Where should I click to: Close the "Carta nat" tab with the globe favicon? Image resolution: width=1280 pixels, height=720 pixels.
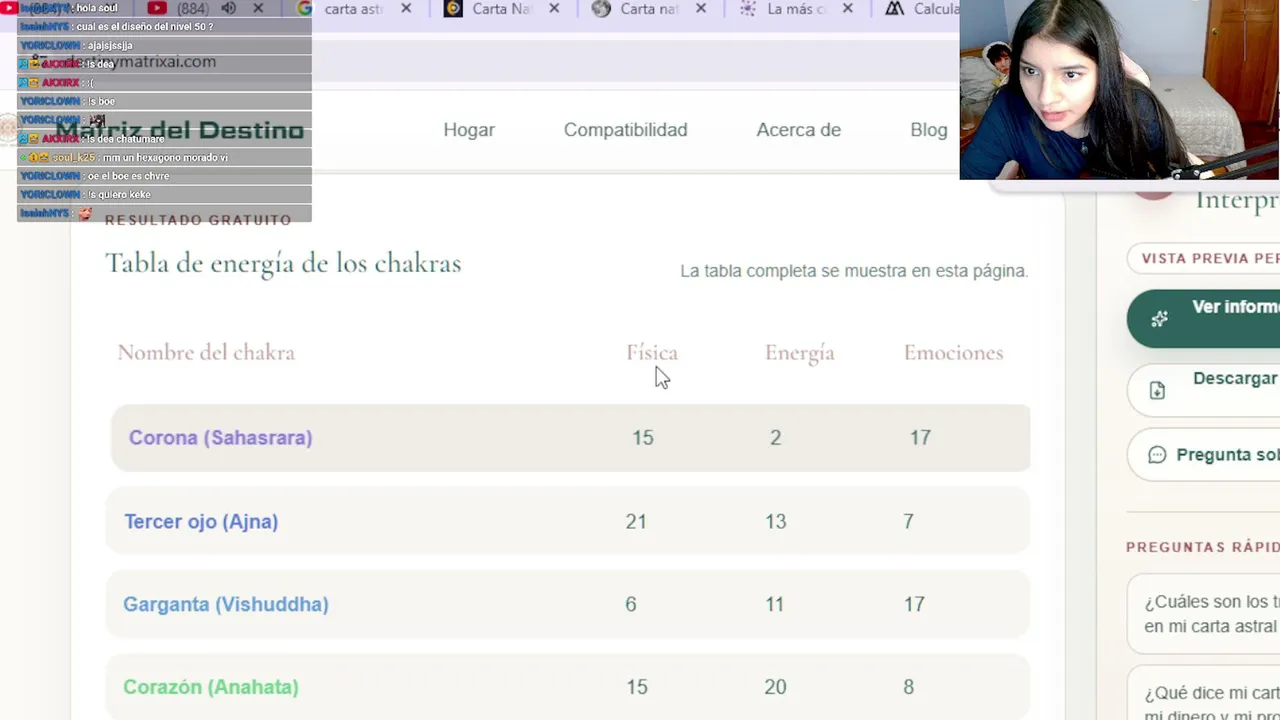701,9
